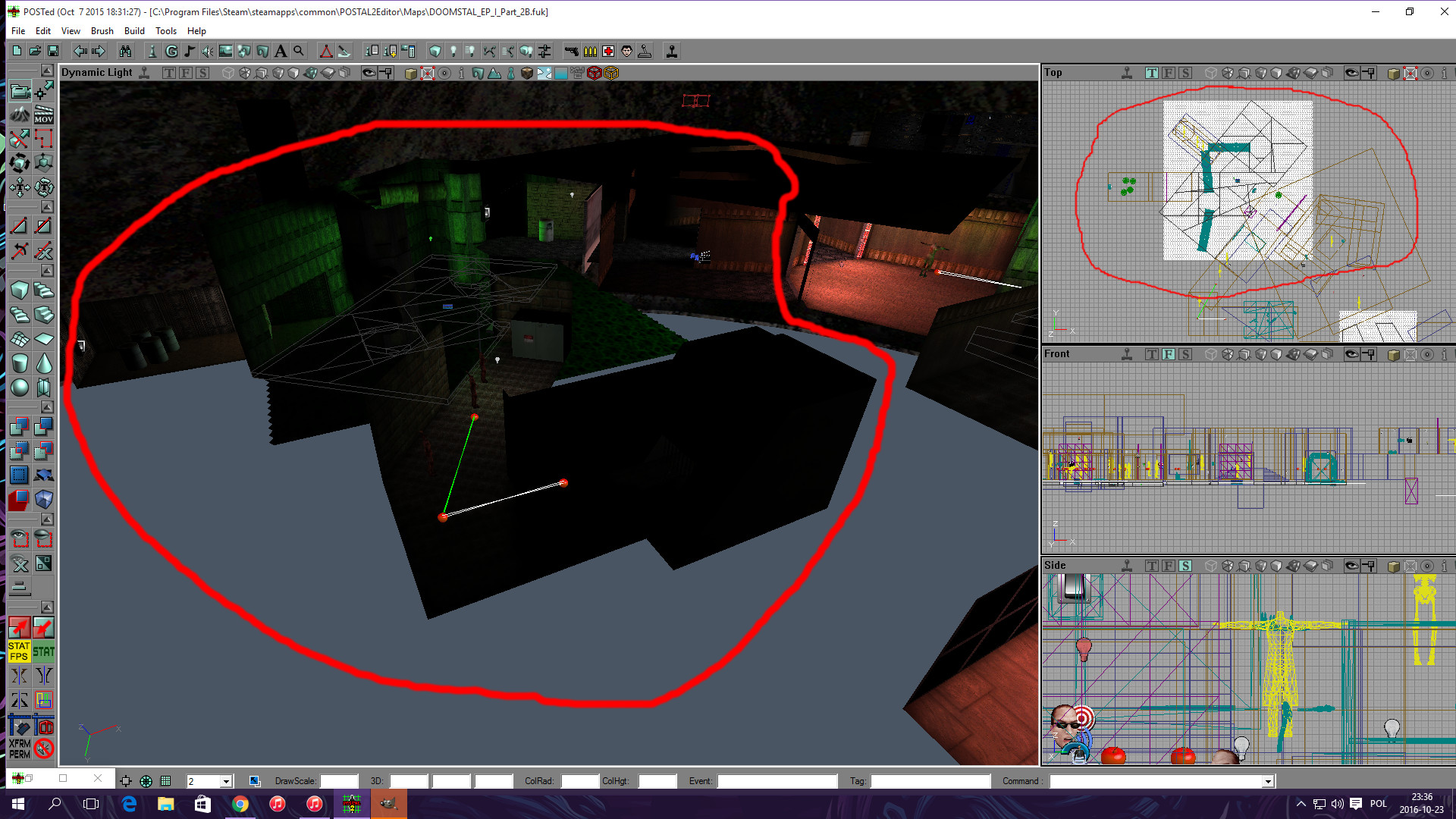This screenshot has width=1456, height=819.
Task: Build lighting with bulb icon
Action: tap(453, 51)
